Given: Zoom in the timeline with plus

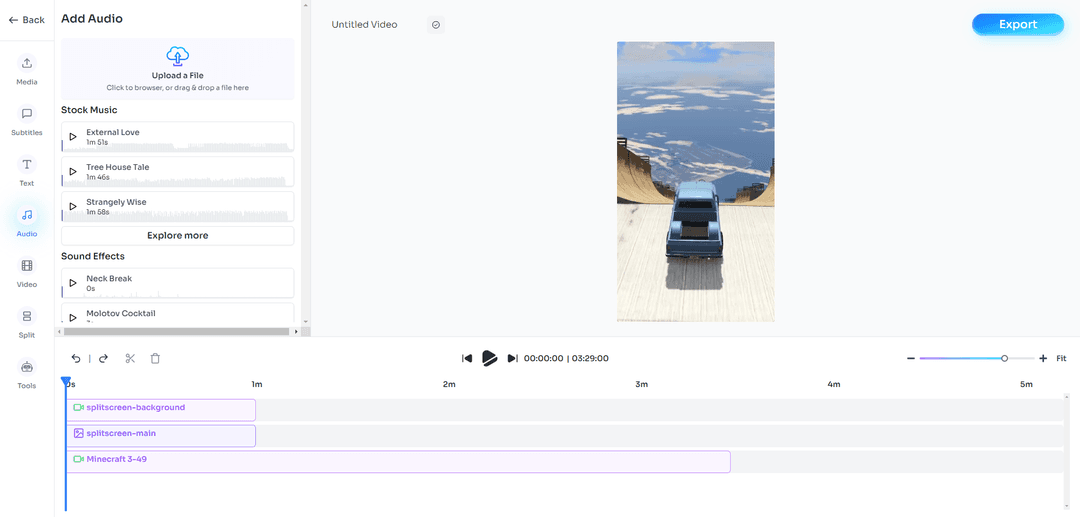Looking at the screenshot, I should [x=1043, y=358].
